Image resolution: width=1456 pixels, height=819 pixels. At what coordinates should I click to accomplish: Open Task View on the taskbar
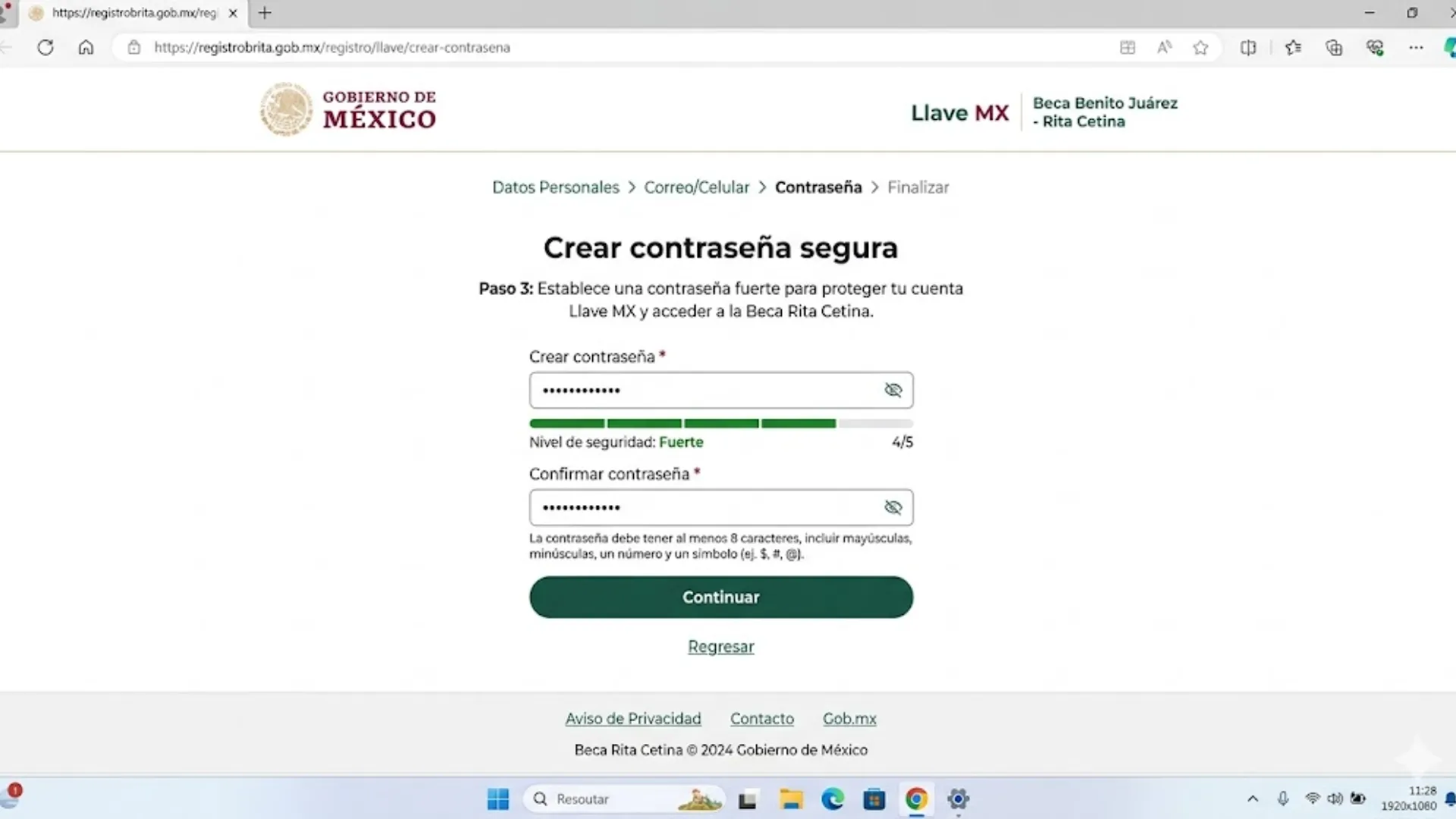748,799
